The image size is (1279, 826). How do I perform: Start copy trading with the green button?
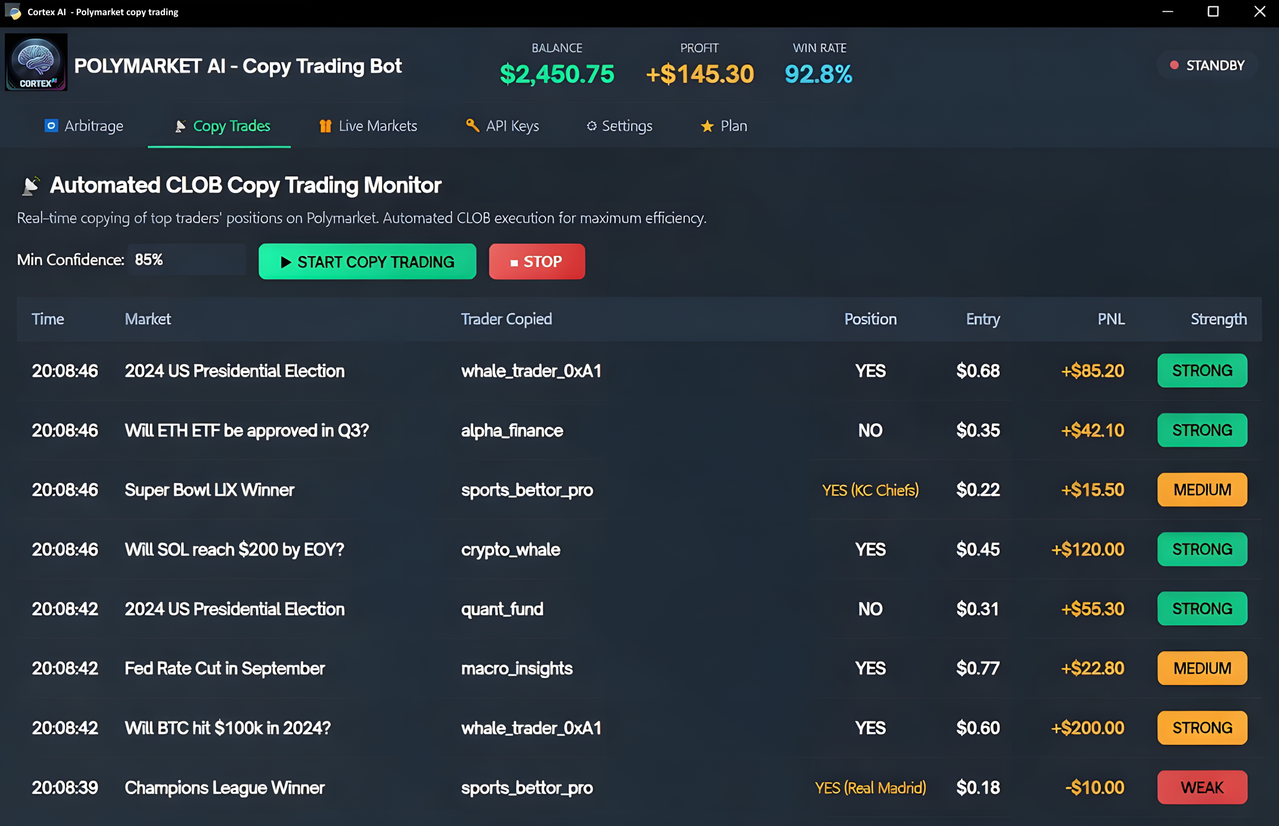click(367, 262)
